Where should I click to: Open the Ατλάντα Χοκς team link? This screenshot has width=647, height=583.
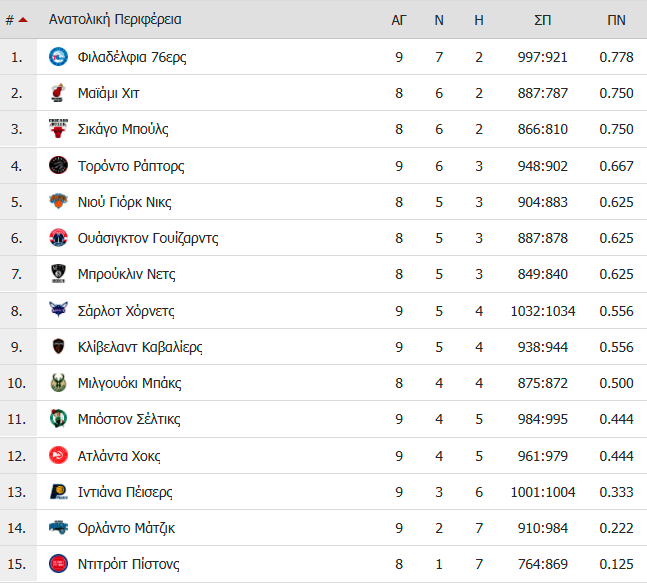tap(119, 456)
